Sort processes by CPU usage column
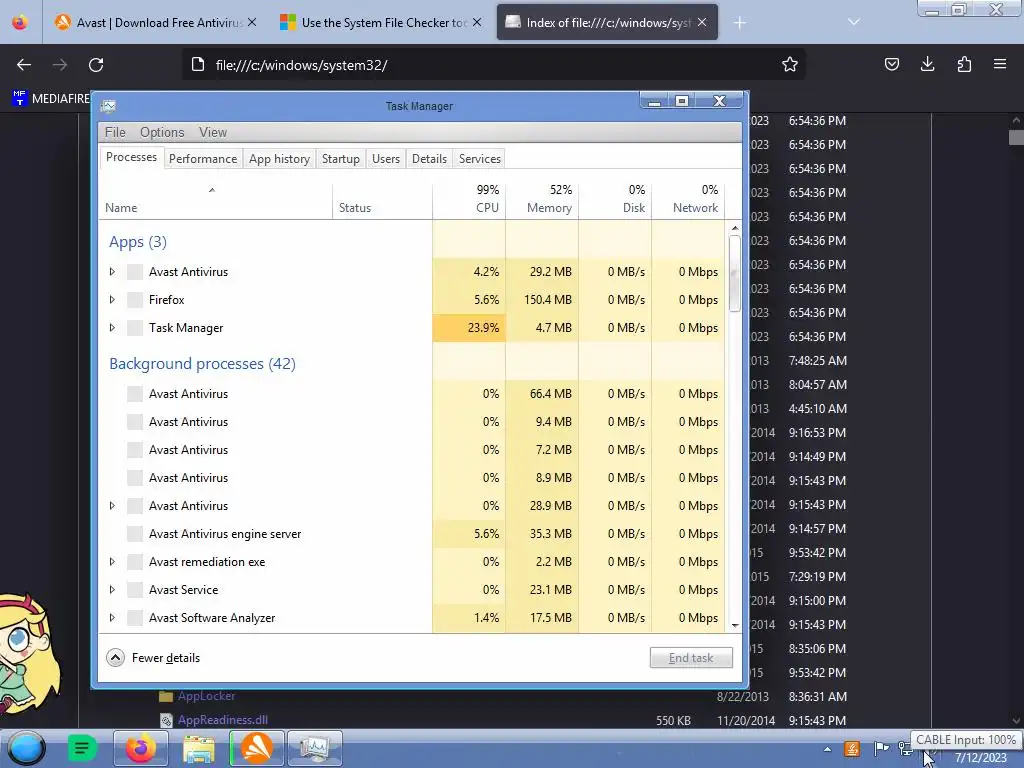1024x768 pixels. click(x=469, y=201)
